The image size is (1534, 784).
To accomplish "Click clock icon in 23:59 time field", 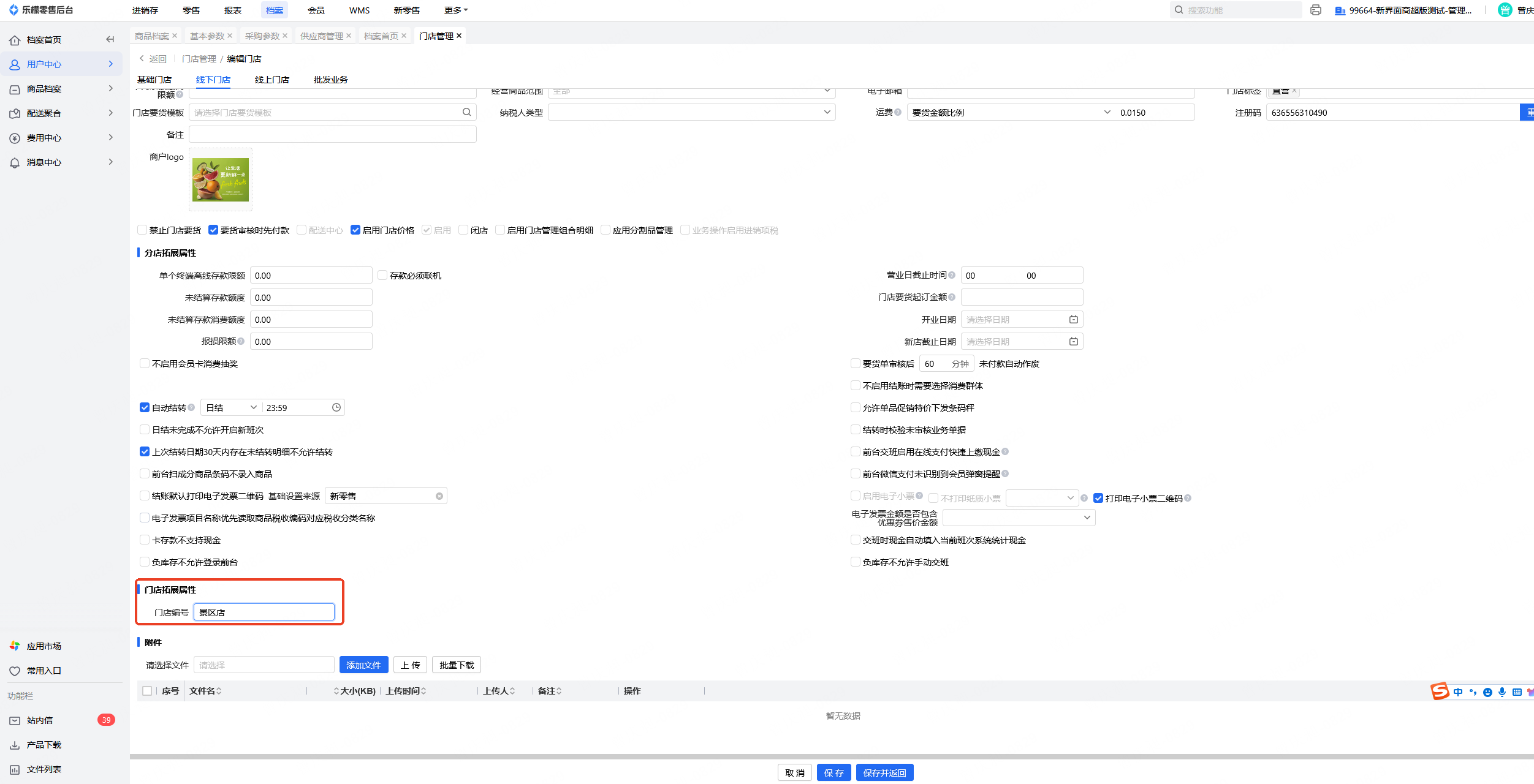I will pos(336,408).
